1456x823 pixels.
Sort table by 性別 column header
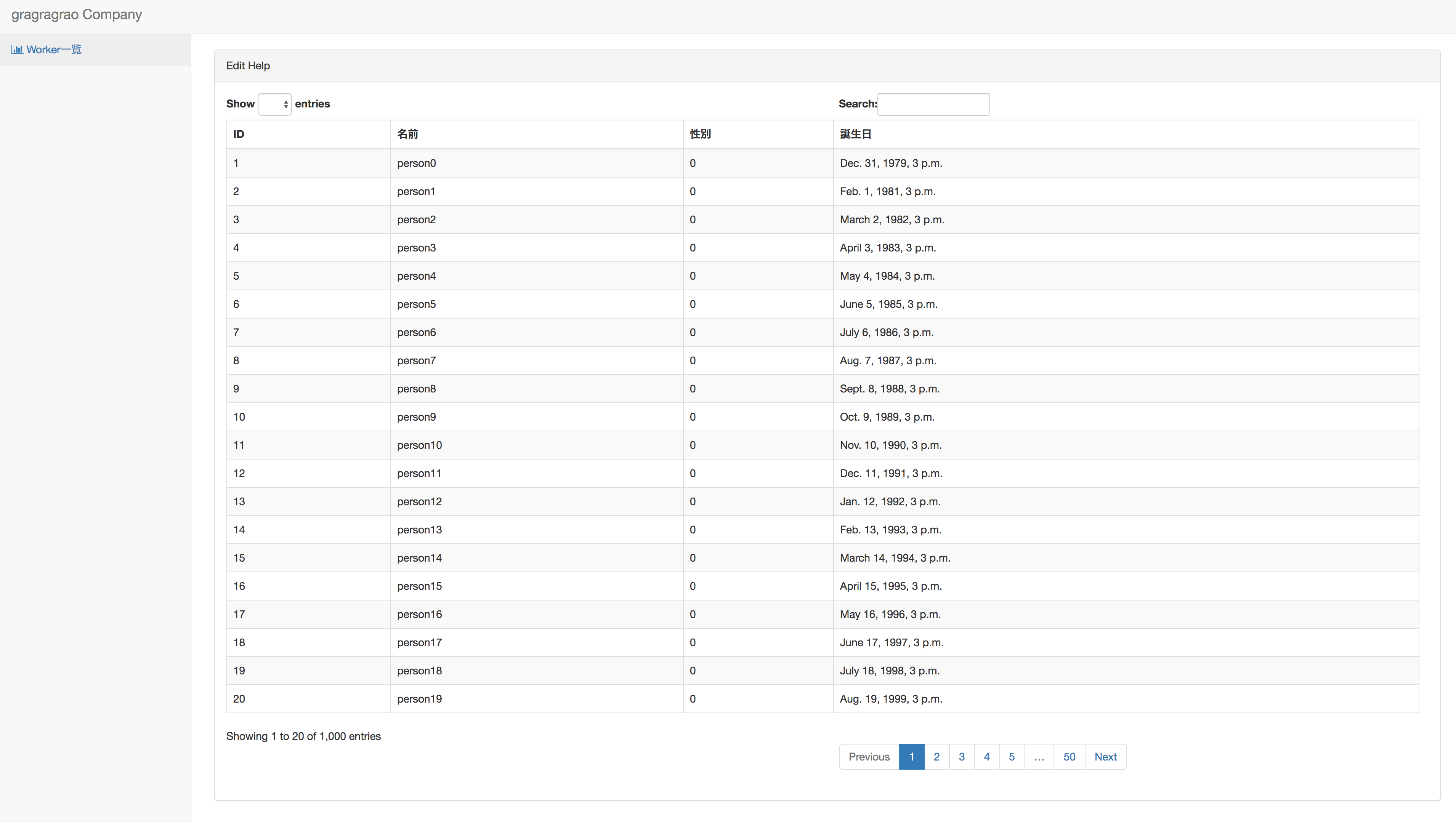pyautogui.click(x=758, y=134)
